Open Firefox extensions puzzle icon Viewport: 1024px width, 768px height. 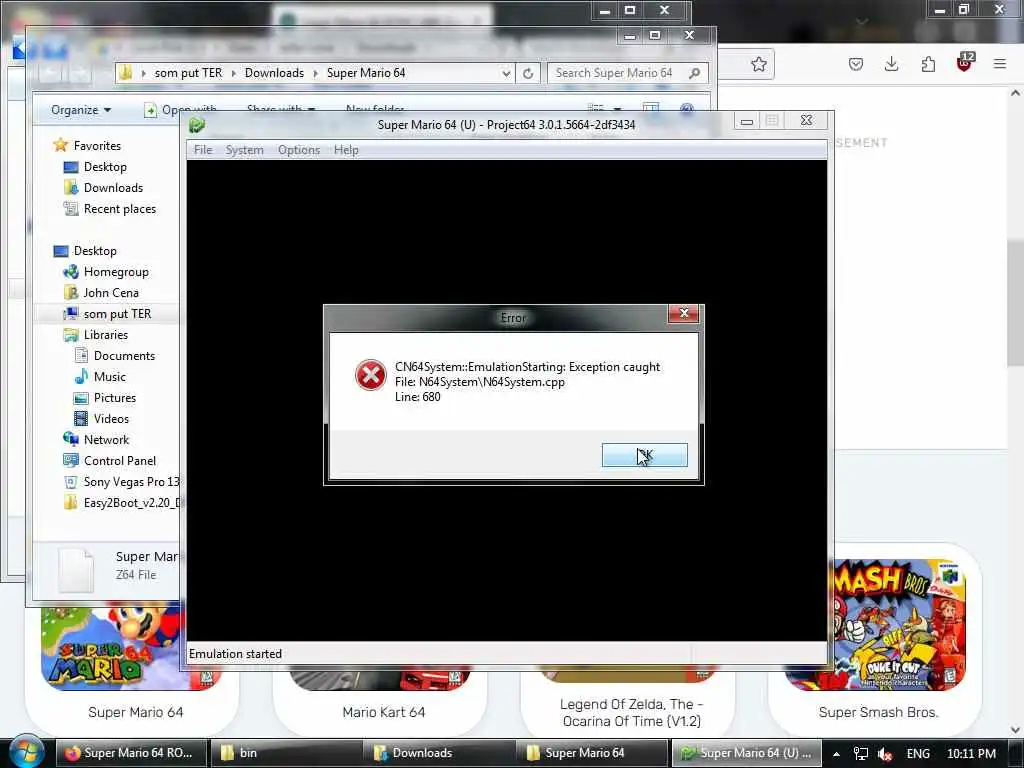click(x=928, y=64)
